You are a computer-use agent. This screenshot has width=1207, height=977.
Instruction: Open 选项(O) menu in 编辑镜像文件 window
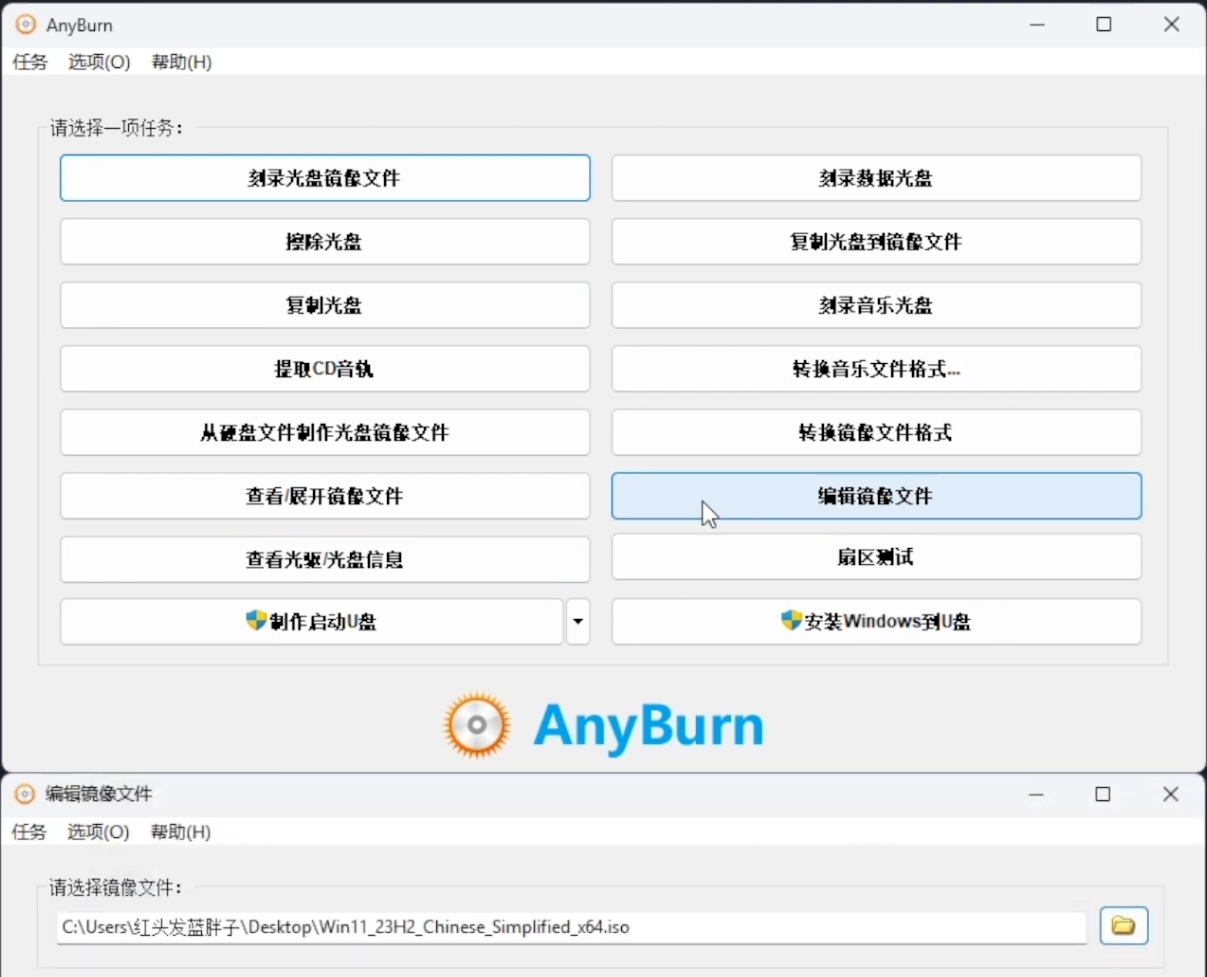pos(98,832)
